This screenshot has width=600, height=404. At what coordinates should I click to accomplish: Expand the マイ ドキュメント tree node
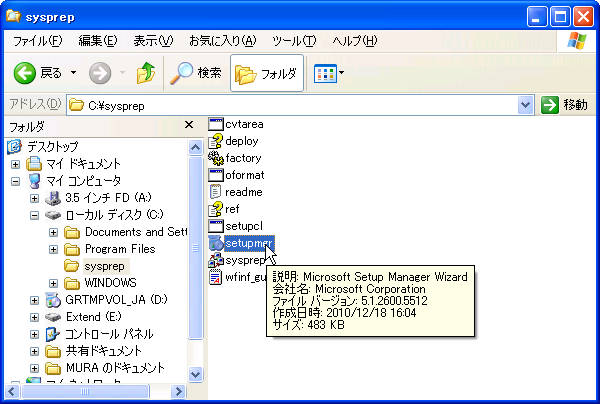pyautogui.click(x=15, y=165)
